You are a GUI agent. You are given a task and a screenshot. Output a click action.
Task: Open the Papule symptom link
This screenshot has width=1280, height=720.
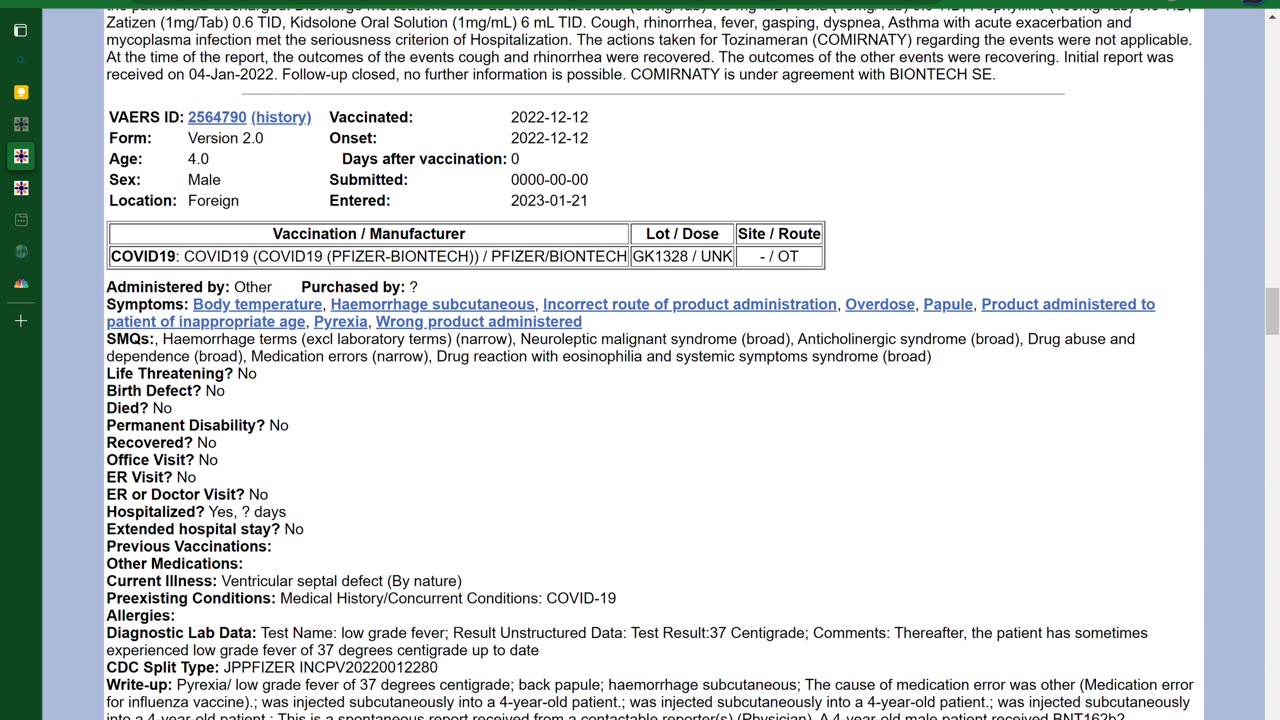pyautogui.click(x=948, y=304)
